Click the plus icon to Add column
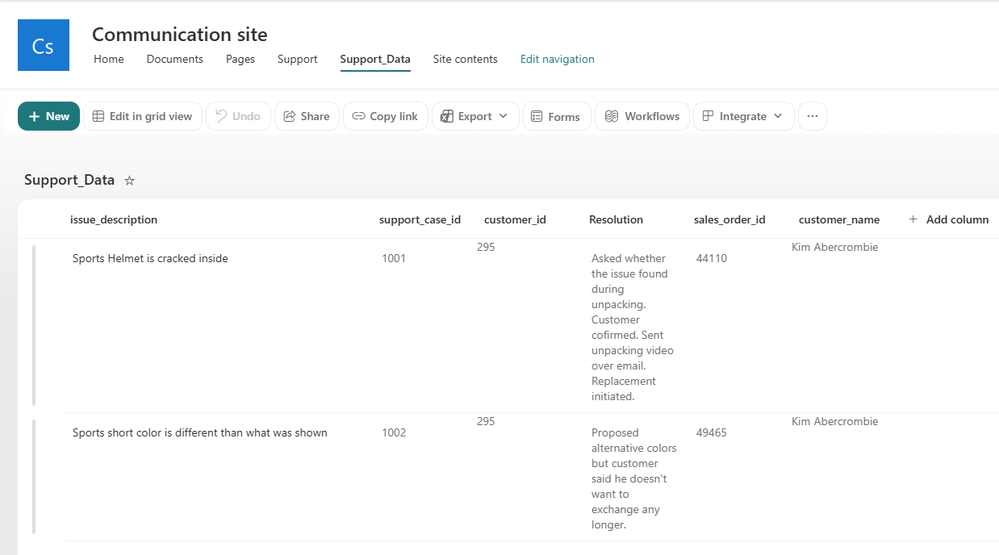Viewport: 999px width, 555px height. pyautogui.click(x=913, y=219)
